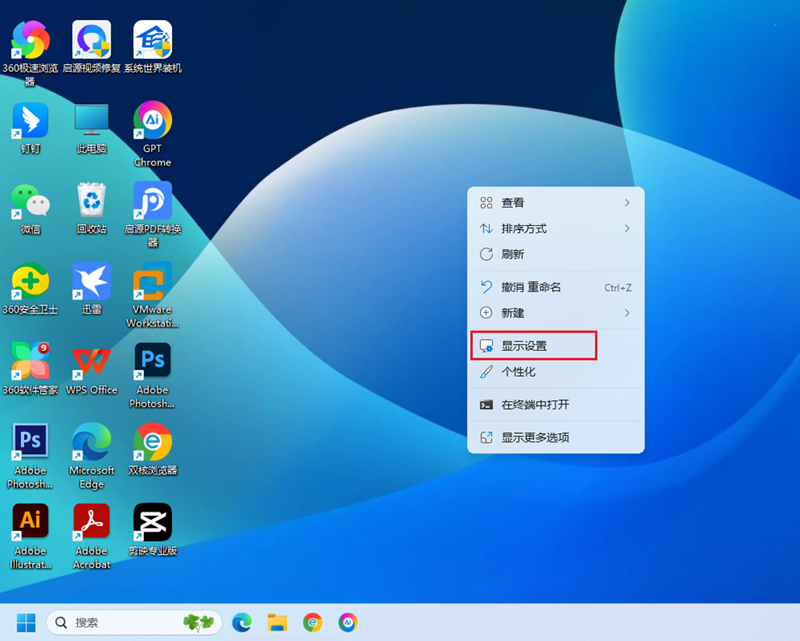This screenshot has width=800, height=641.
Task: Select the 系统世界装机 desktop icon
Action: point(153,40)
